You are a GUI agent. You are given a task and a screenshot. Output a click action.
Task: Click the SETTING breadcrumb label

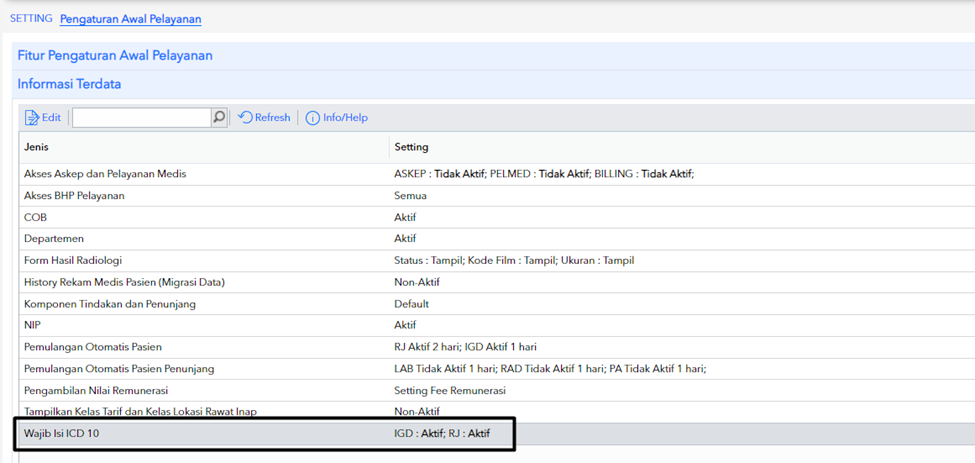click(x=31, y=19)
